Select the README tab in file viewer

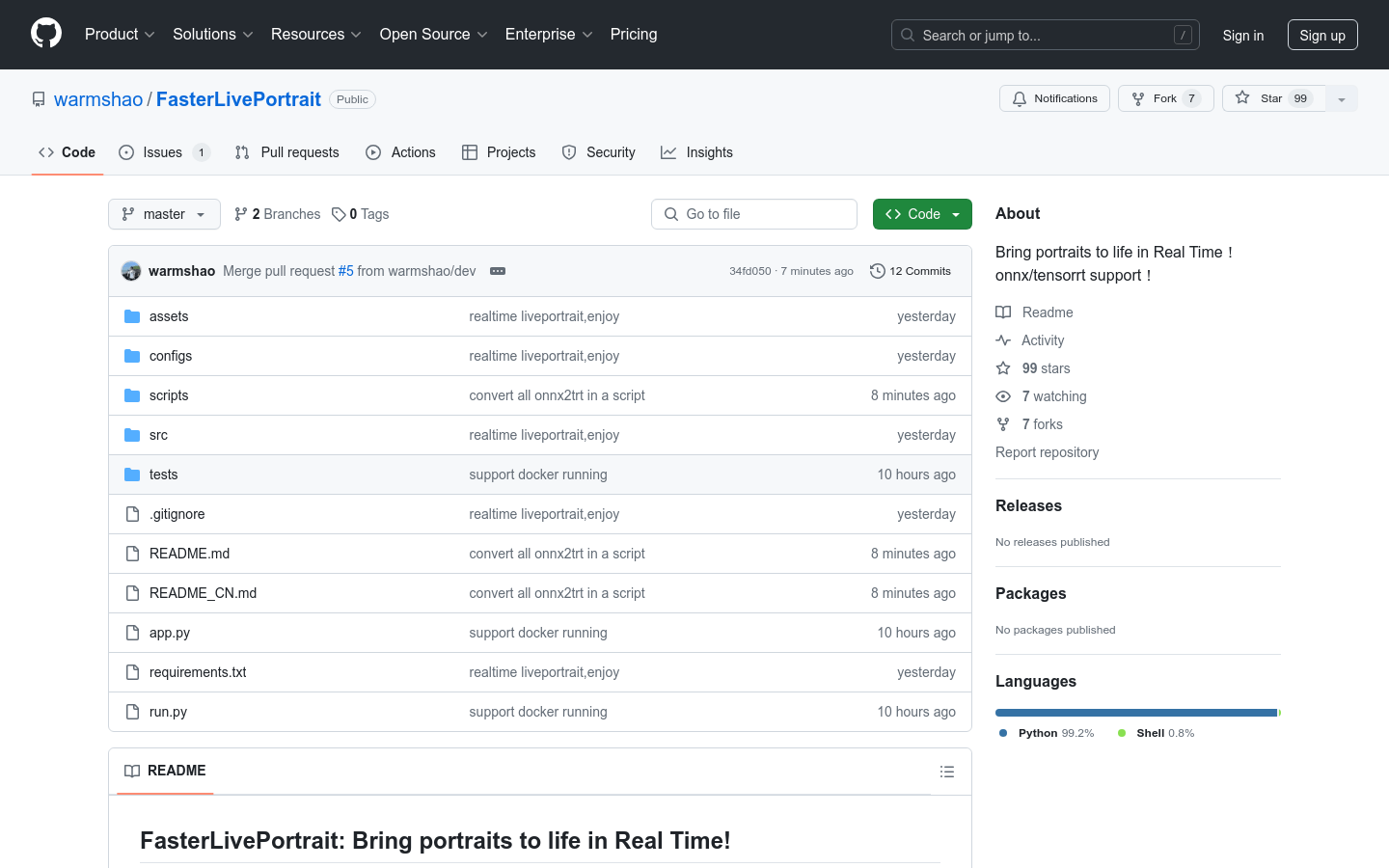pyautogui.click(x=165, y=771)
